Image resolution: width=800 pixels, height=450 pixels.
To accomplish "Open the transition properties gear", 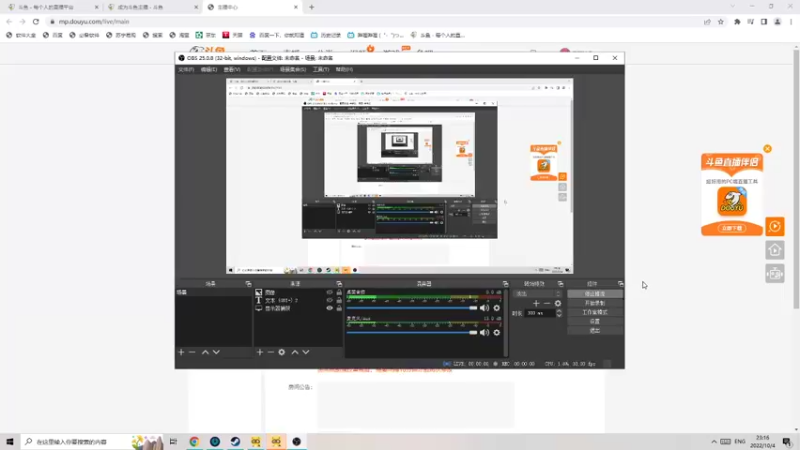I will tap(558, 303).
